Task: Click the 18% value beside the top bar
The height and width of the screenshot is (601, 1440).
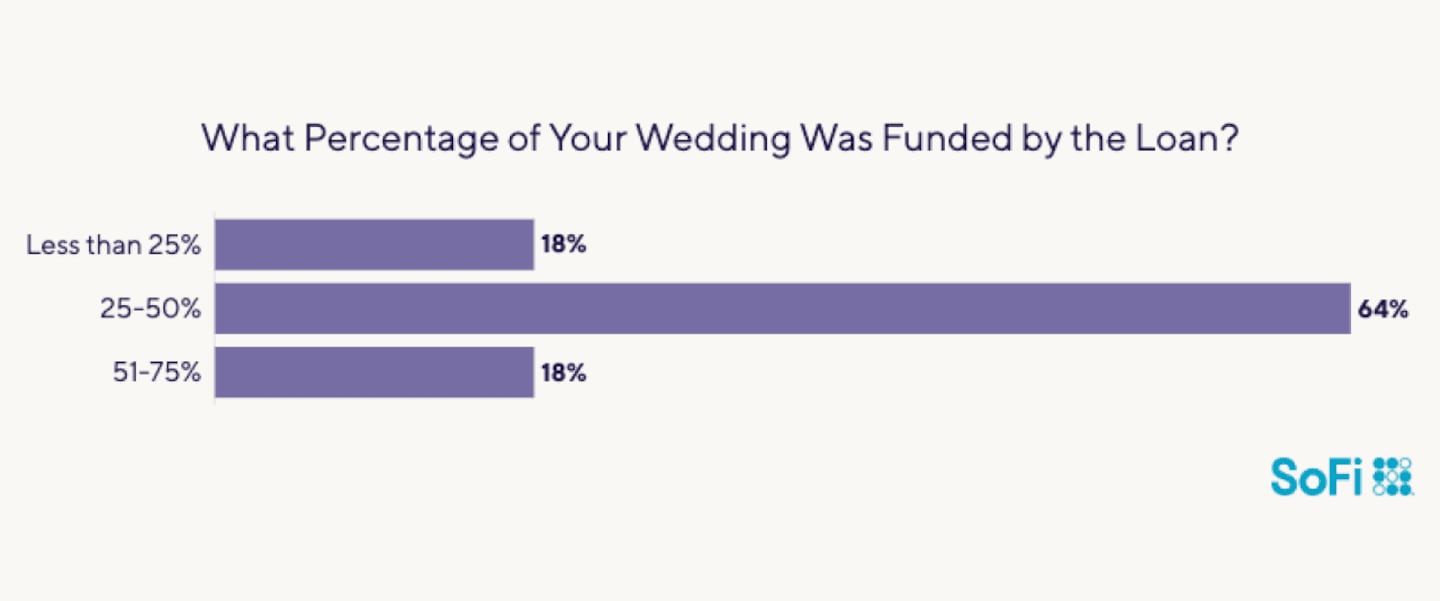Action: pos(563,245)
